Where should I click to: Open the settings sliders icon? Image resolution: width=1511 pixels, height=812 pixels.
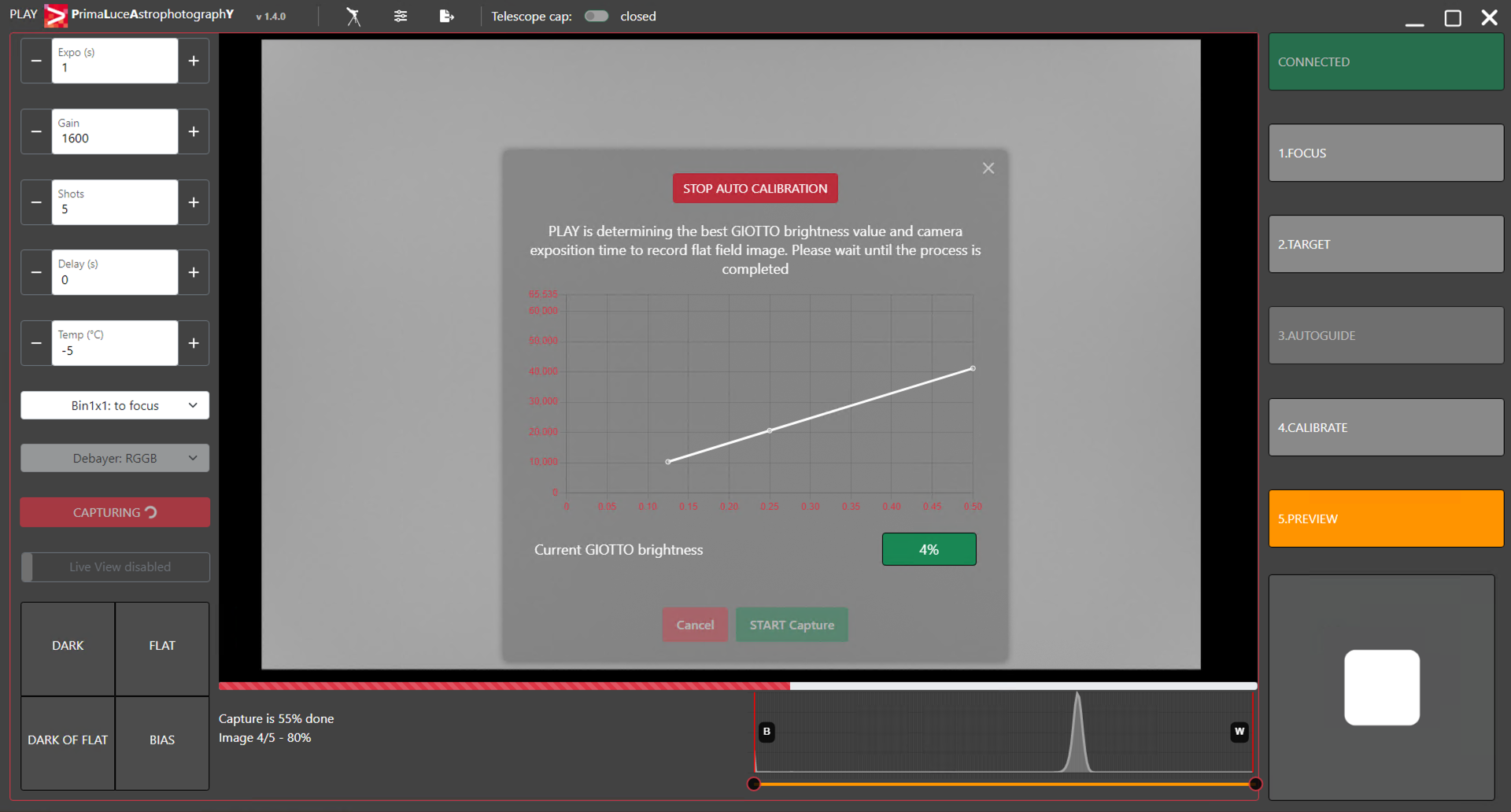pyautogui.click(x=401, y=17)
